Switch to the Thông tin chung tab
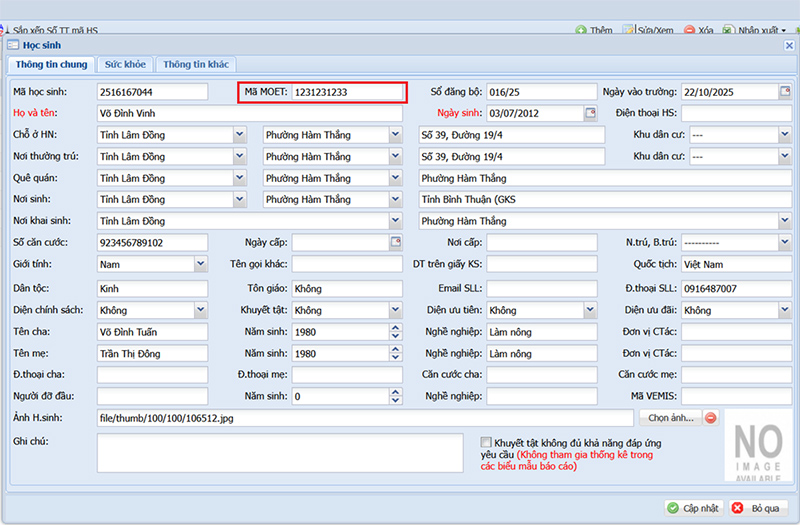Screen dimensions: 800x525 [x=51, y=64]
